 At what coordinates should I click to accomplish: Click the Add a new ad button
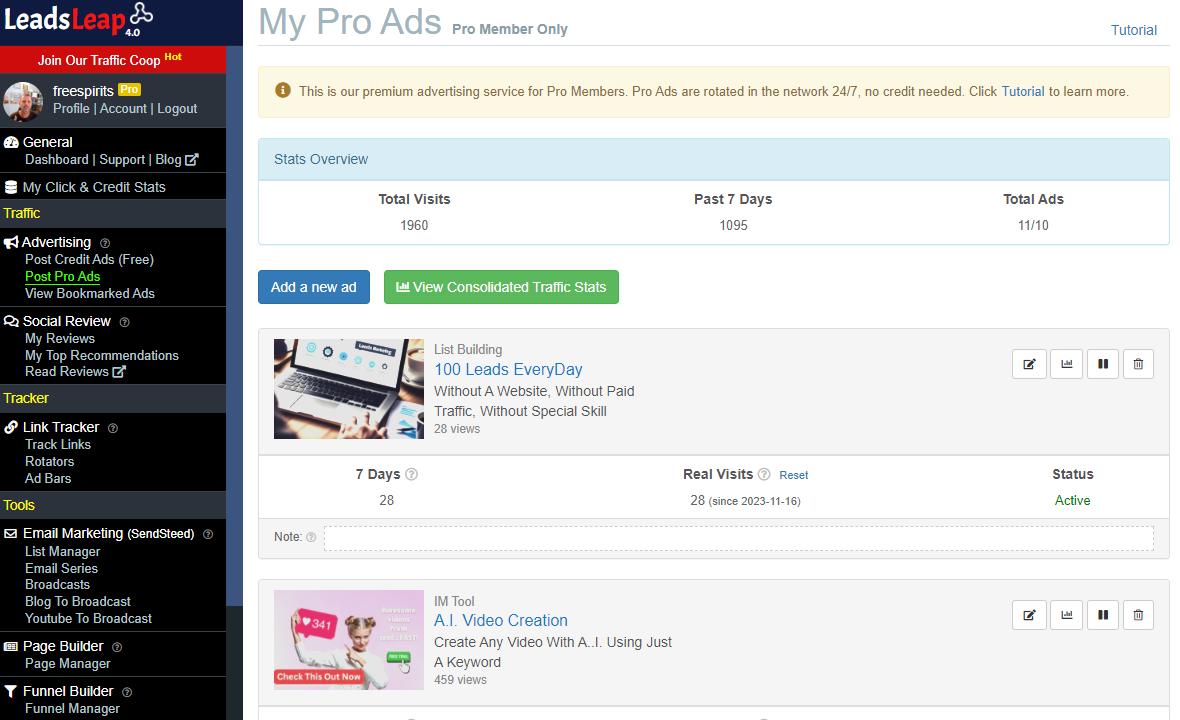point(313,287)
